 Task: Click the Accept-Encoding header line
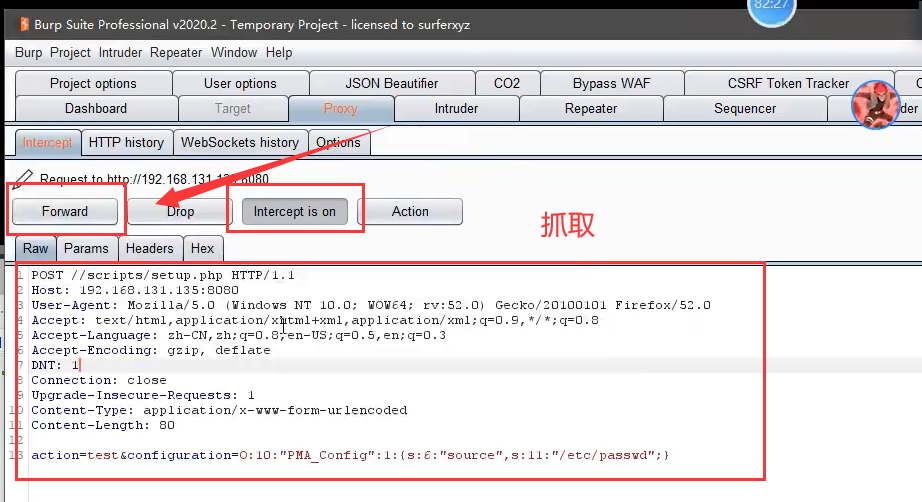[151, 350]
